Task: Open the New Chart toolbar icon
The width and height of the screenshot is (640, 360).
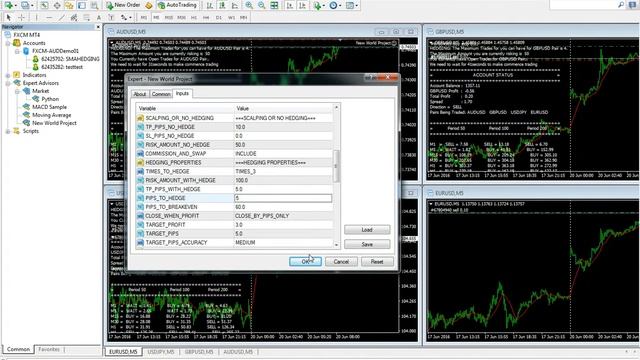Action: tap(9, 5)
